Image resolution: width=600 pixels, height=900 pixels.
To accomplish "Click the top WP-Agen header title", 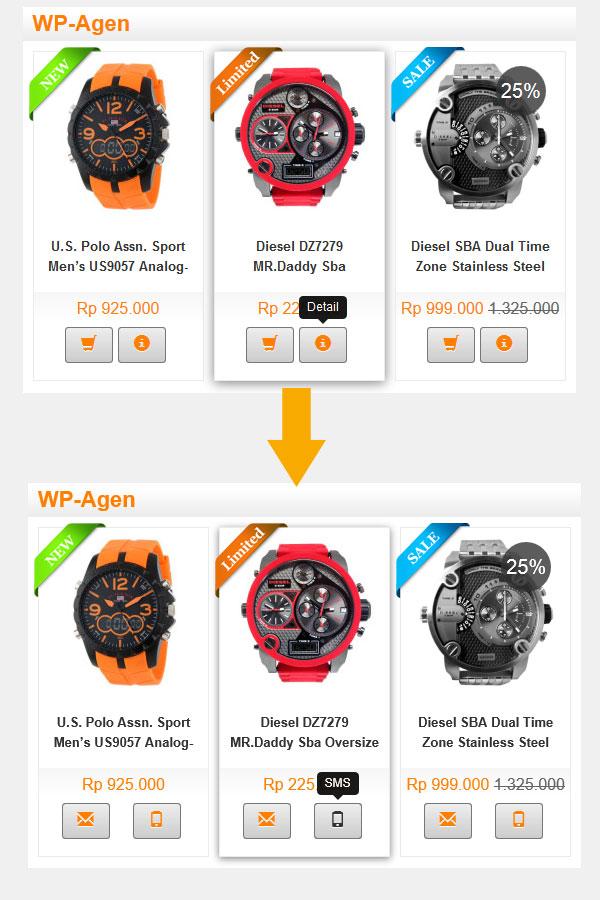I will tap(81, 24).
